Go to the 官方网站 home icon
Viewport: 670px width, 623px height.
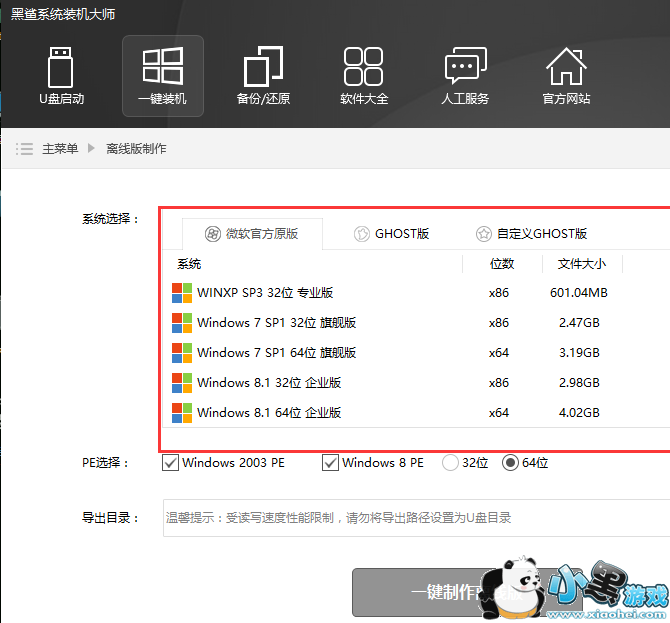(x=566, y=76)
